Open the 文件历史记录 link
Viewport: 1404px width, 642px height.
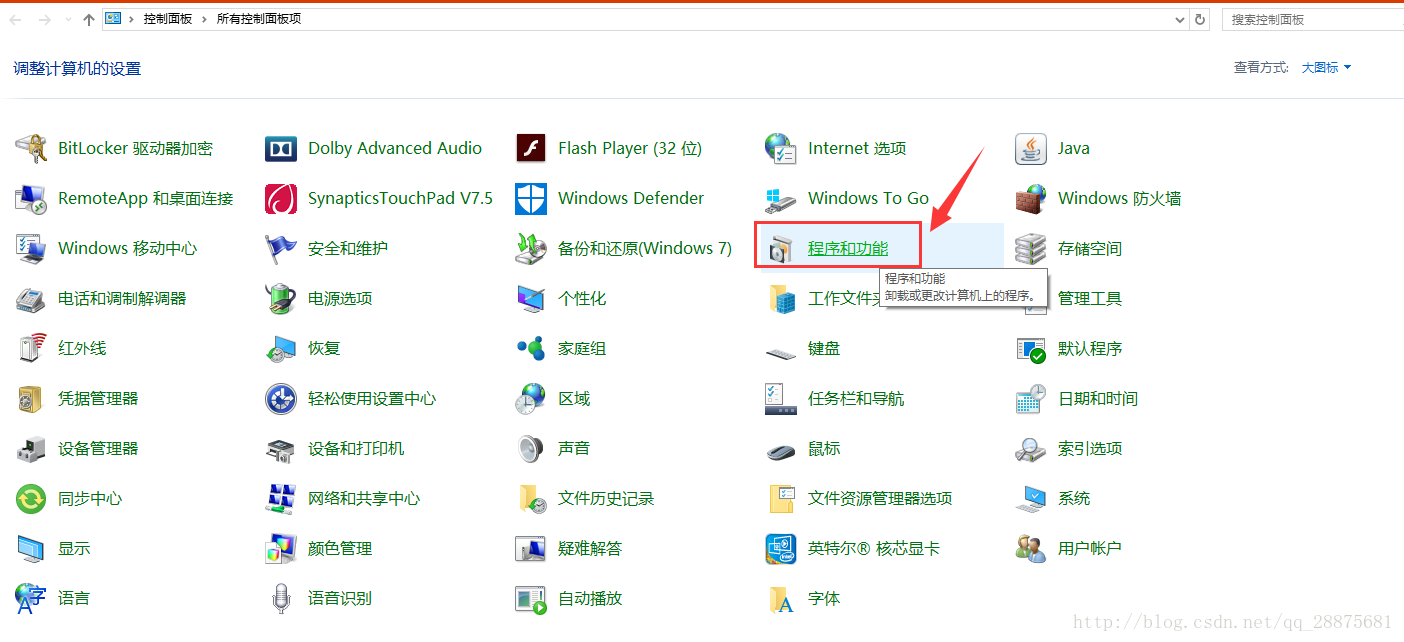tap(606, 498)
